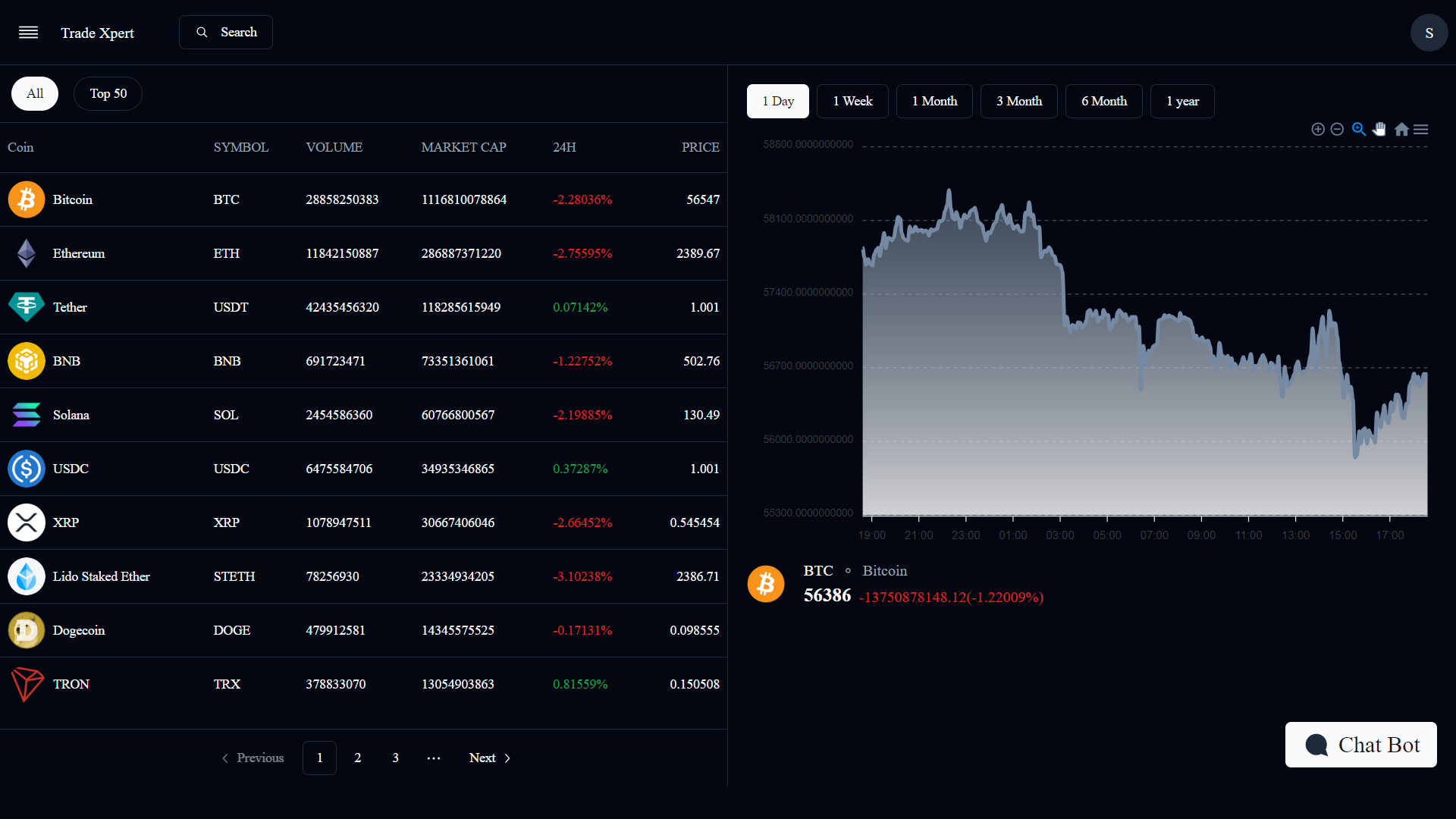Open the user profile avatar S
The width and height of the screenshot is (1456, 819).
click(1429, 33)
